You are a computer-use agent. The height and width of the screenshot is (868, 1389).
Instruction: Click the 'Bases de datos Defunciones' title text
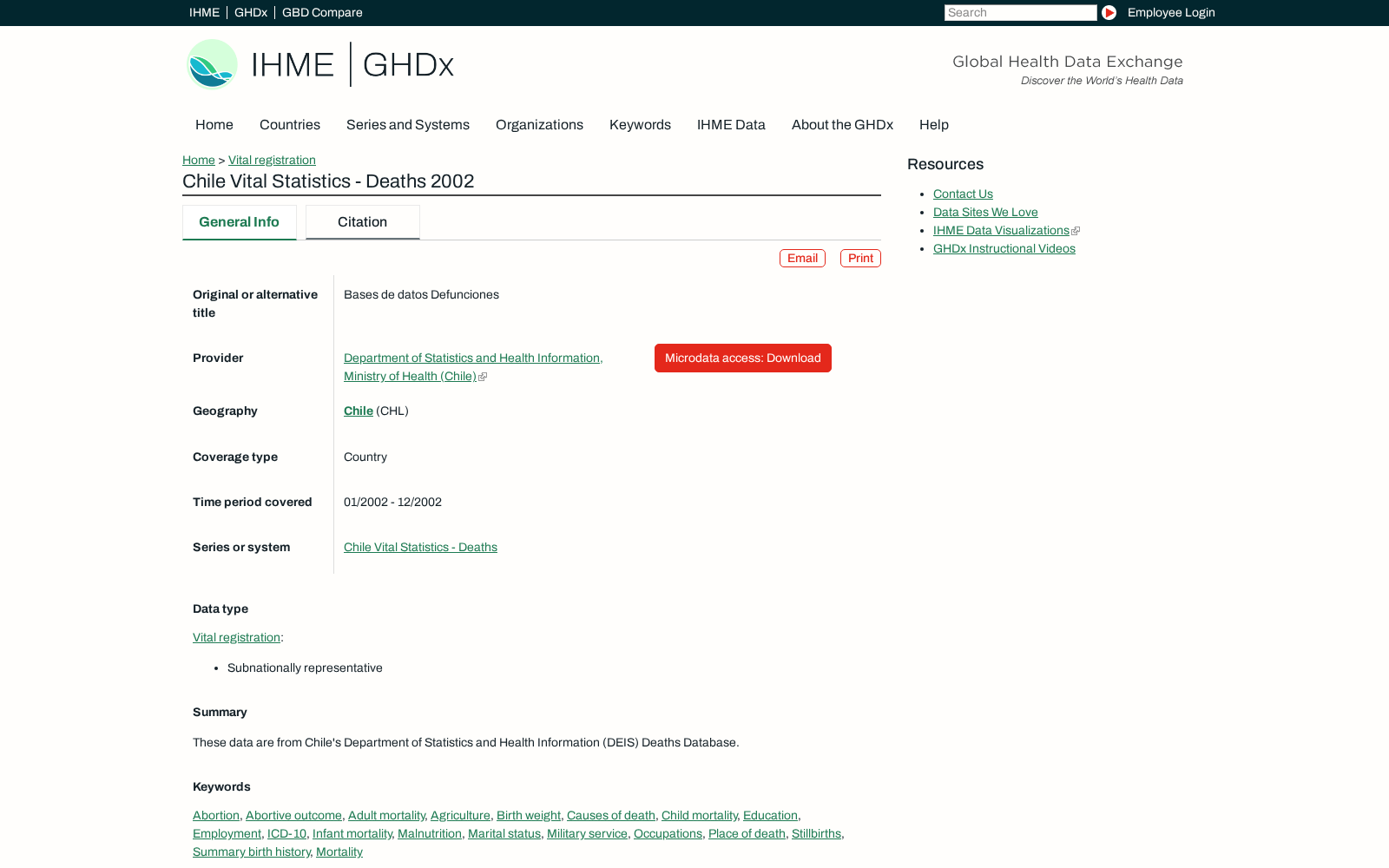(421, 295)
